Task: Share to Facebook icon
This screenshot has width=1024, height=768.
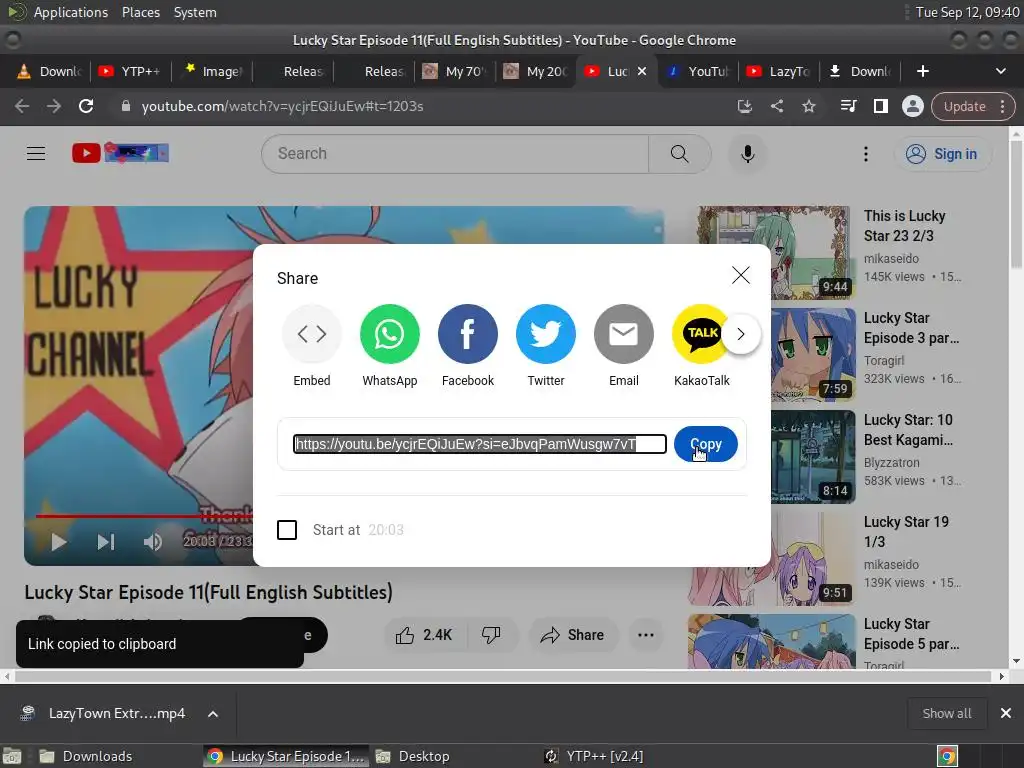Action: click(468, 334)
